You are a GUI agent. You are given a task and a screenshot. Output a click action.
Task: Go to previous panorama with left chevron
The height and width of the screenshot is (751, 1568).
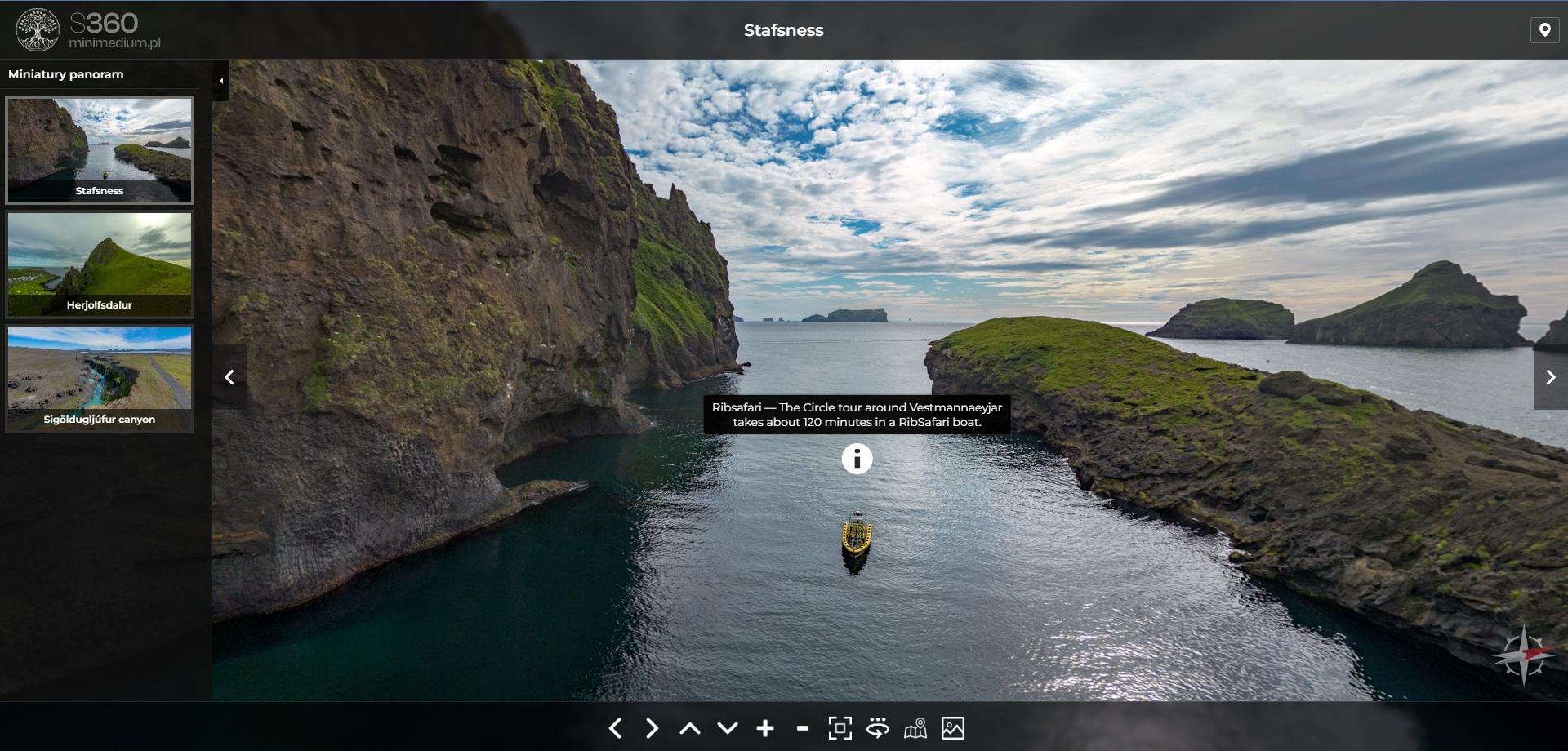coord(229,377)
